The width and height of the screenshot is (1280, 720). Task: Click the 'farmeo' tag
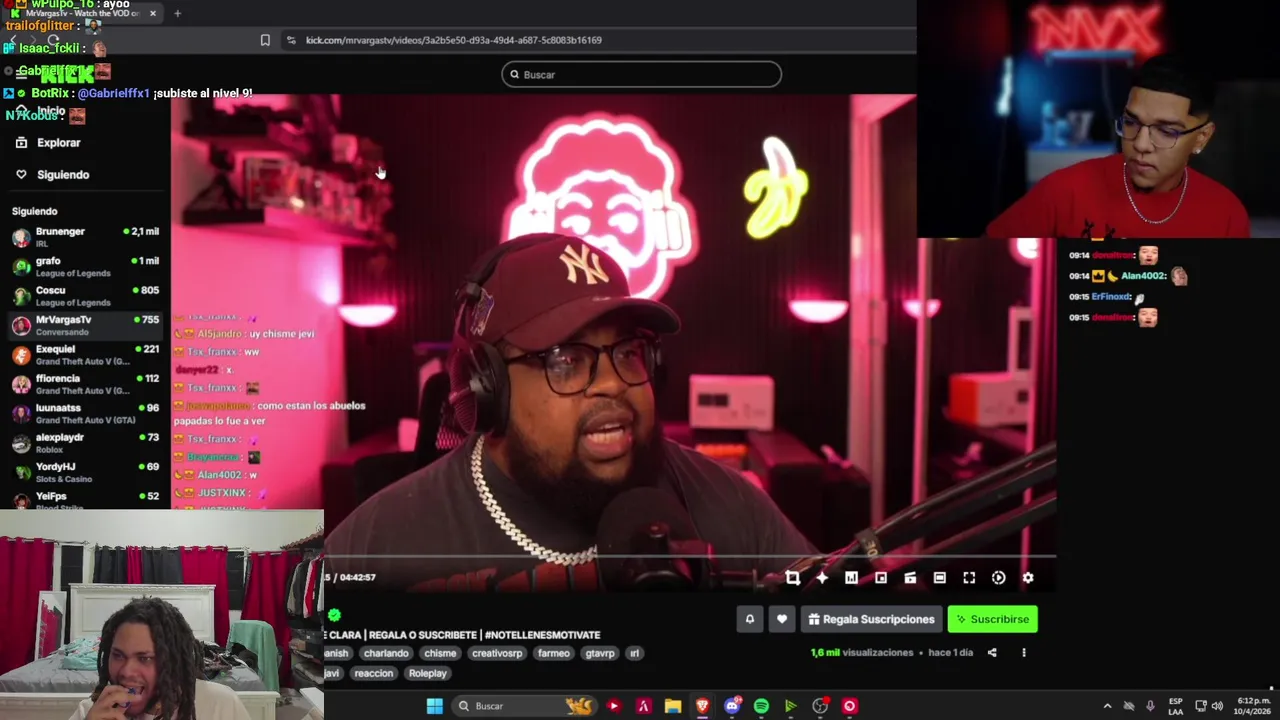(x=553, y=653)
